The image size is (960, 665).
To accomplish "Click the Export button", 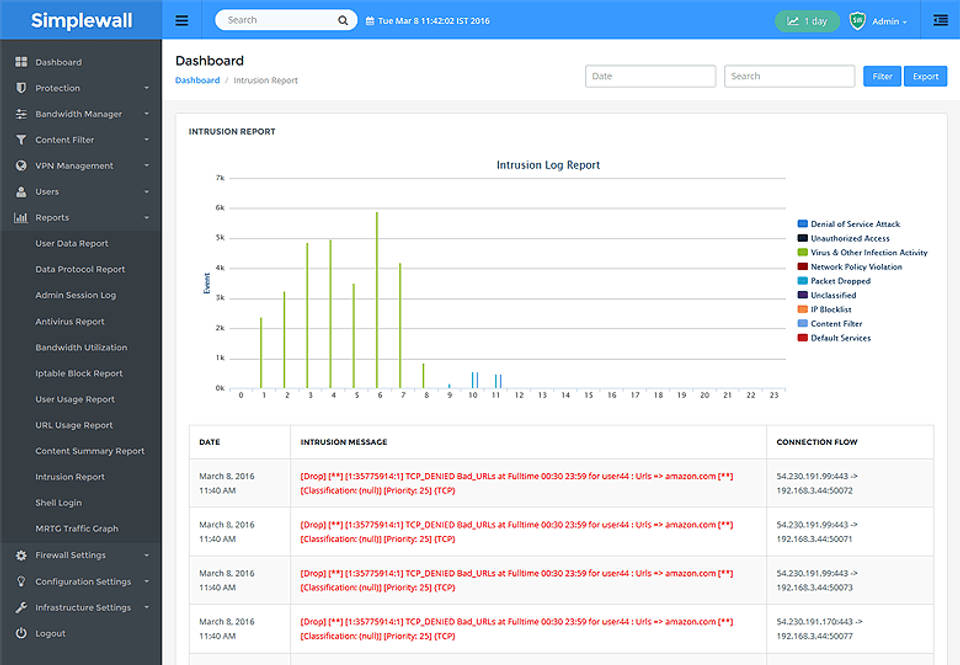I will pos(925,76).
